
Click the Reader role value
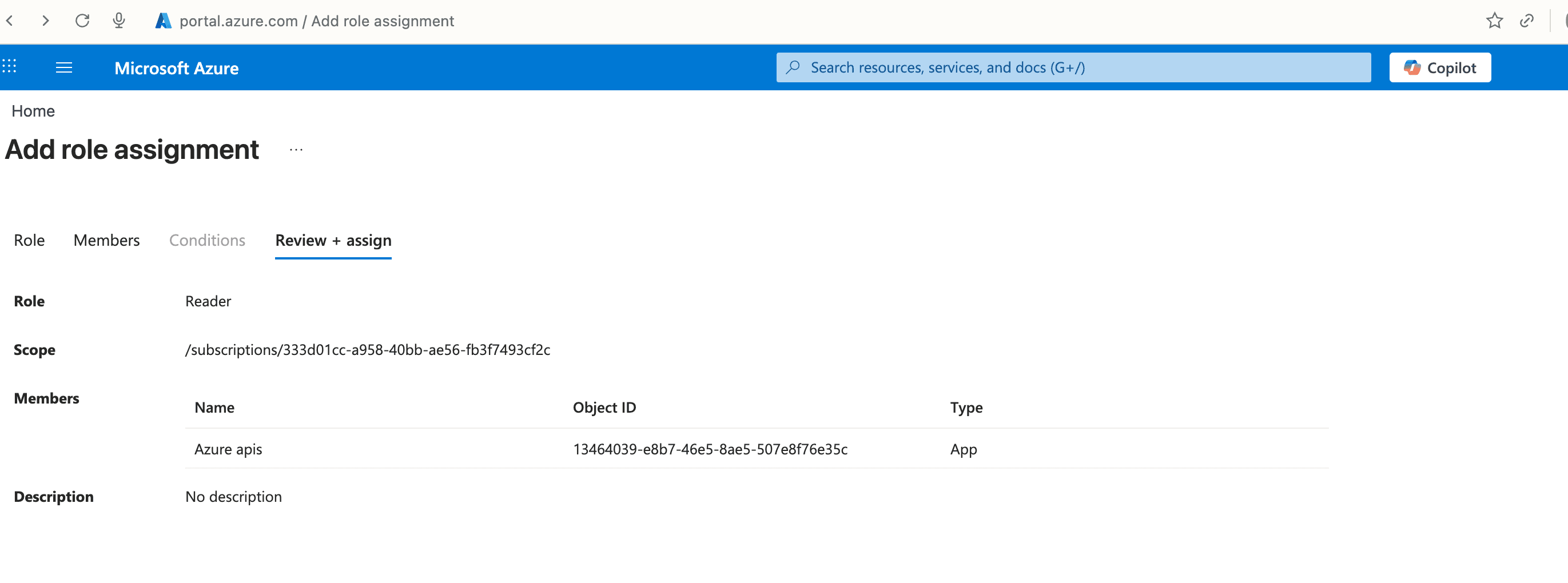coord(208,301)
